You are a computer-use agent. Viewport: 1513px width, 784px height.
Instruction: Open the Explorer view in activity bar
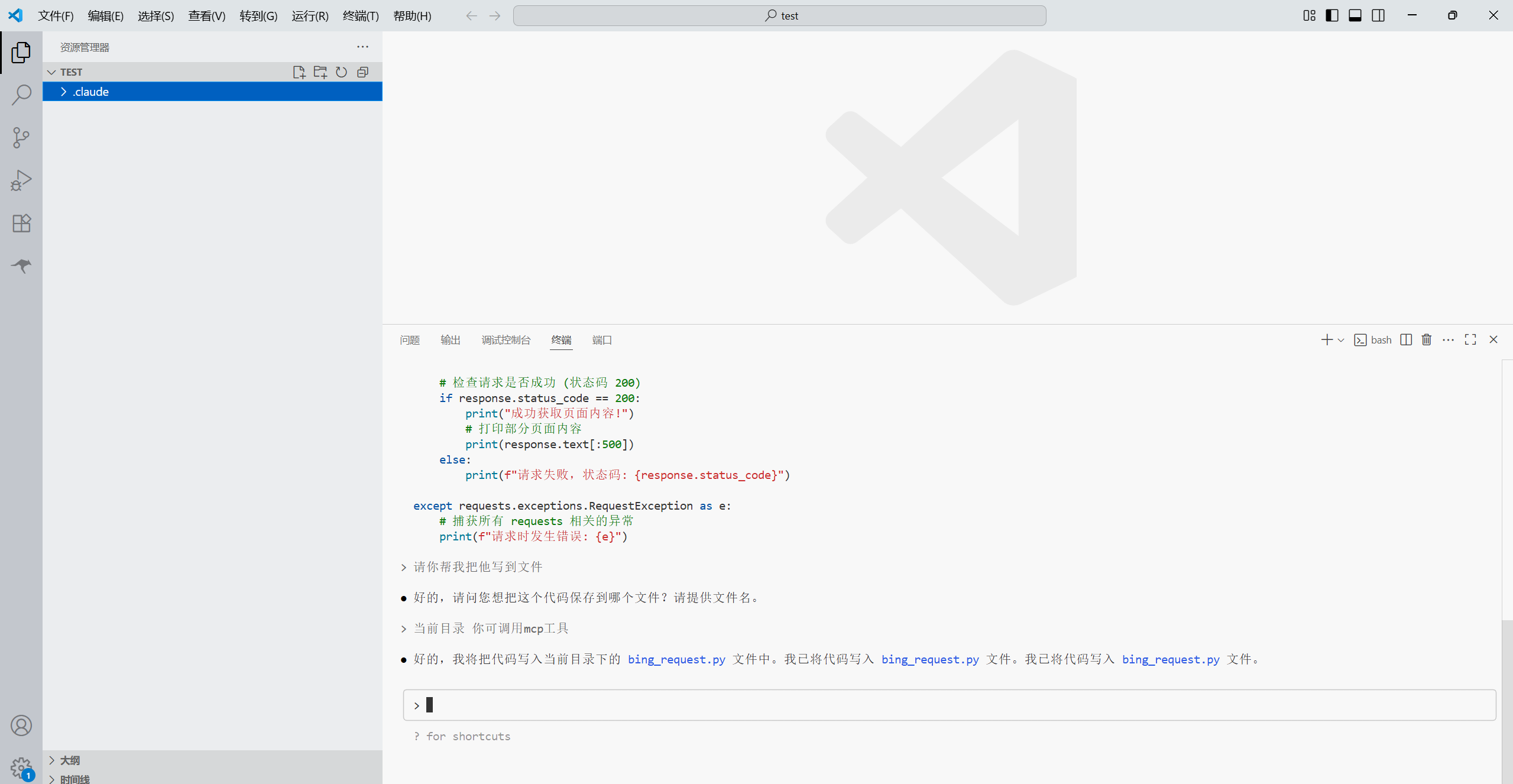point(21,53)
